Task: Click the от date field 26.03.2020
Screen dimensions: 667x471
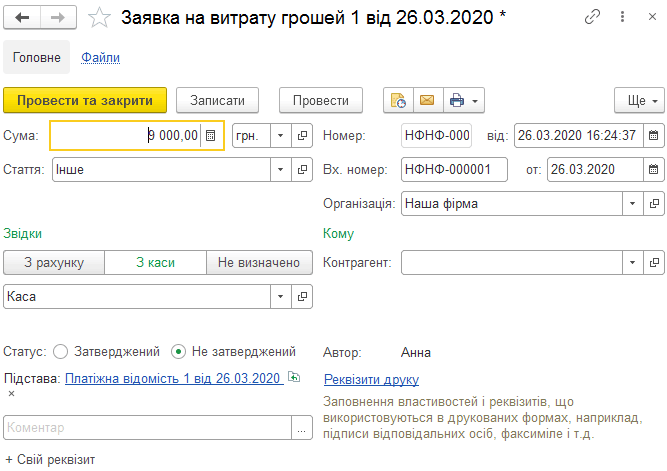Action: tap(595, 170)
